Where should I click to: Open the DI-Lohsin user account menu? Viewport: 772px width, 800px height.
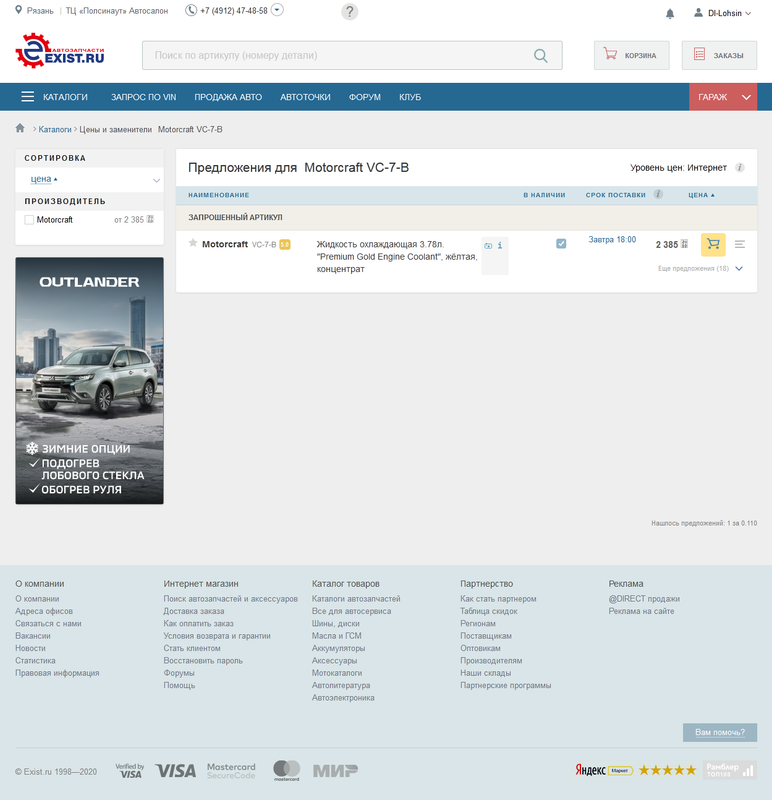723,13
